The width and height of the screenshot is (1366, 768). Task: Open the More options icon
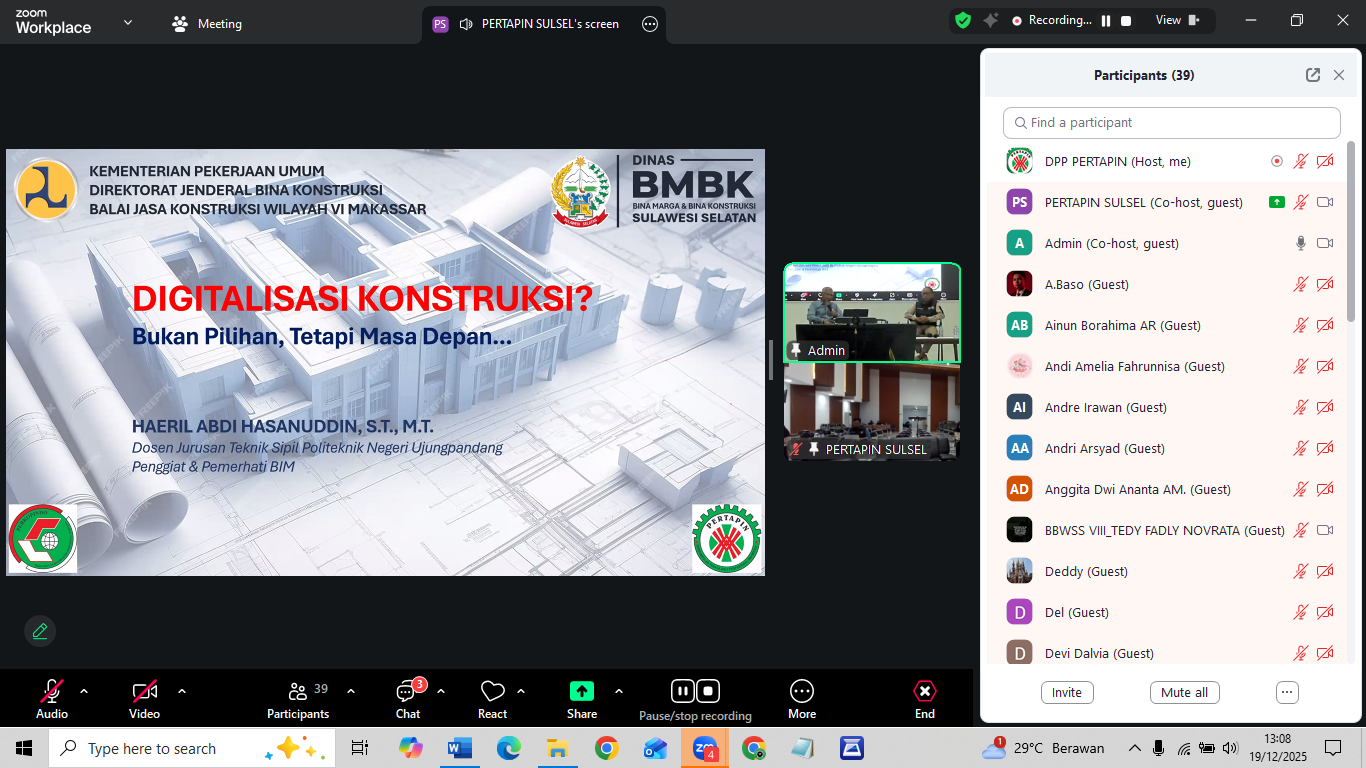click(802, 692)
